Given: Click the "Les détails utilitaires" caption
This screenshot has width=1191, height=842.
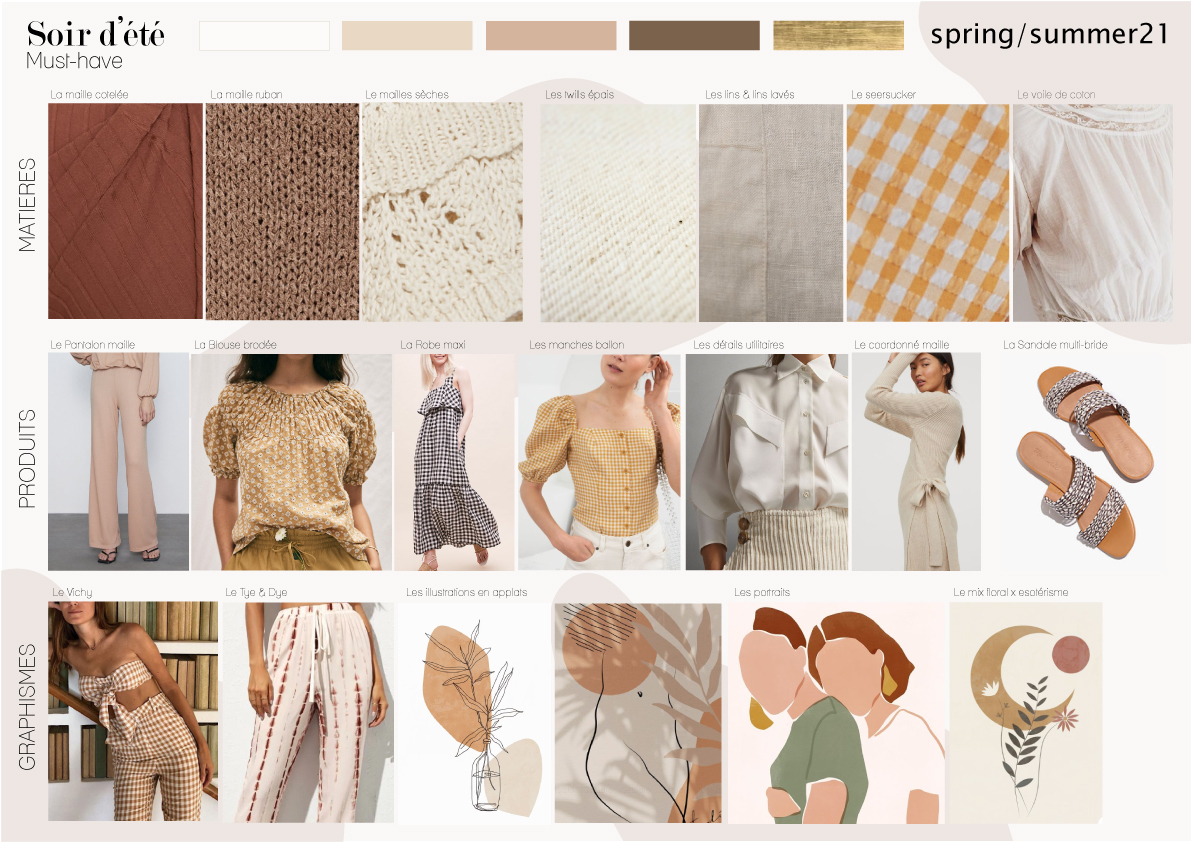Looking at the screenshot, I should pyautogui.click(x=738, y=345).
